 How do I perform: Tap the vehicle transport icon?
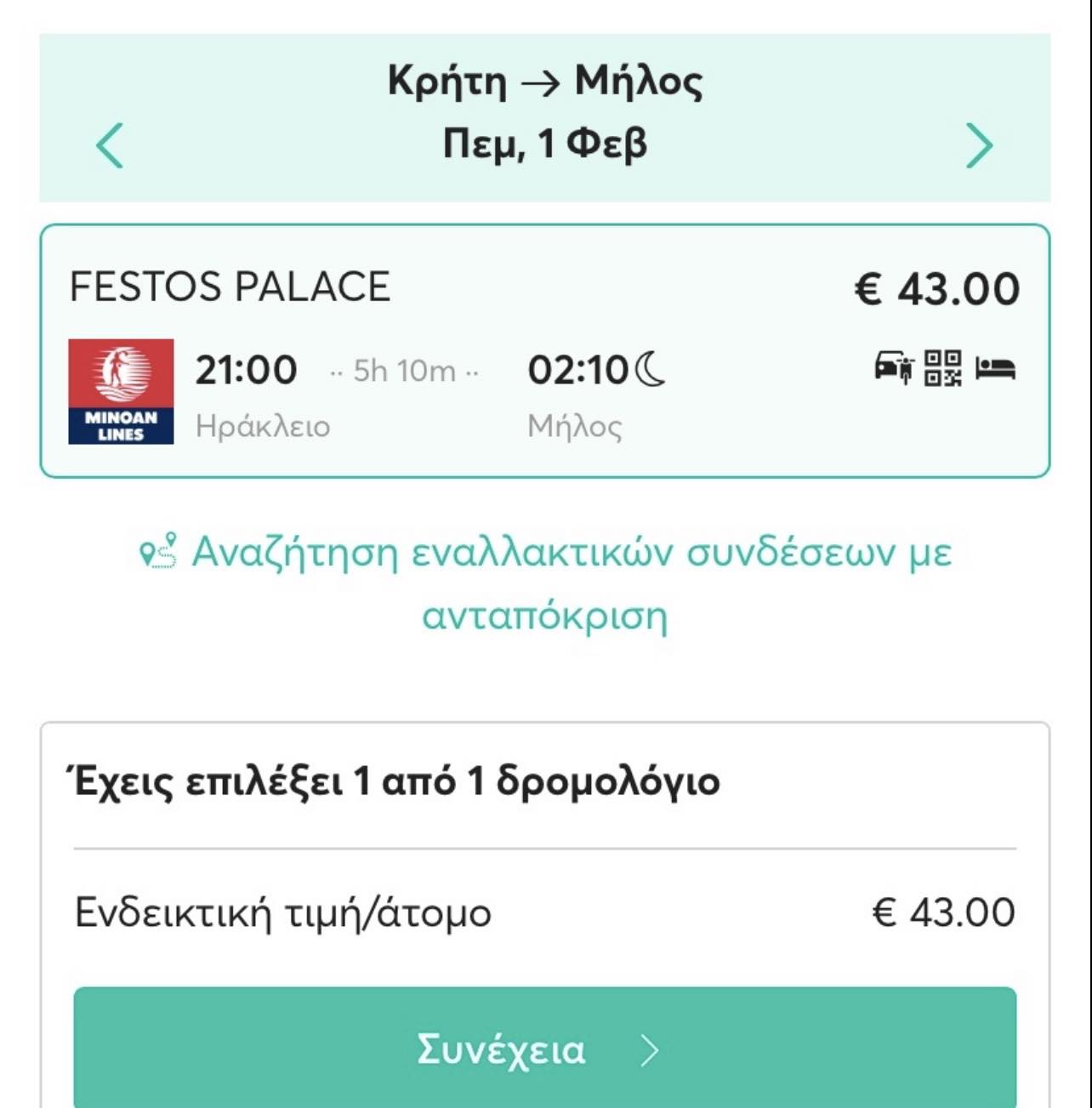click(x=894, y=367)
